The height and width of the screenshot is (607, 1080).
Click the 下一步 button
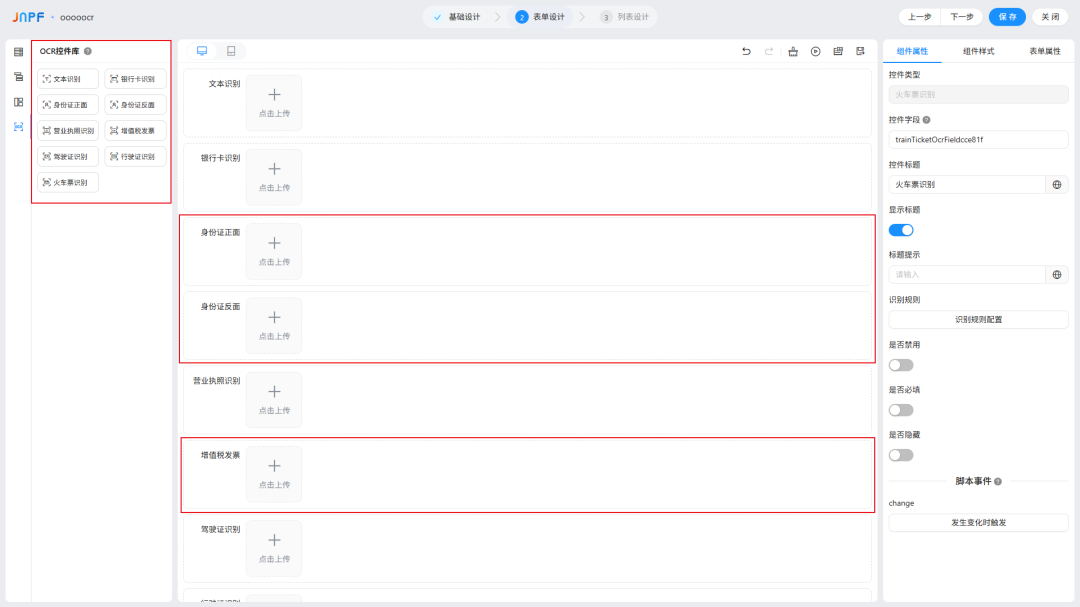pos(962,17)
